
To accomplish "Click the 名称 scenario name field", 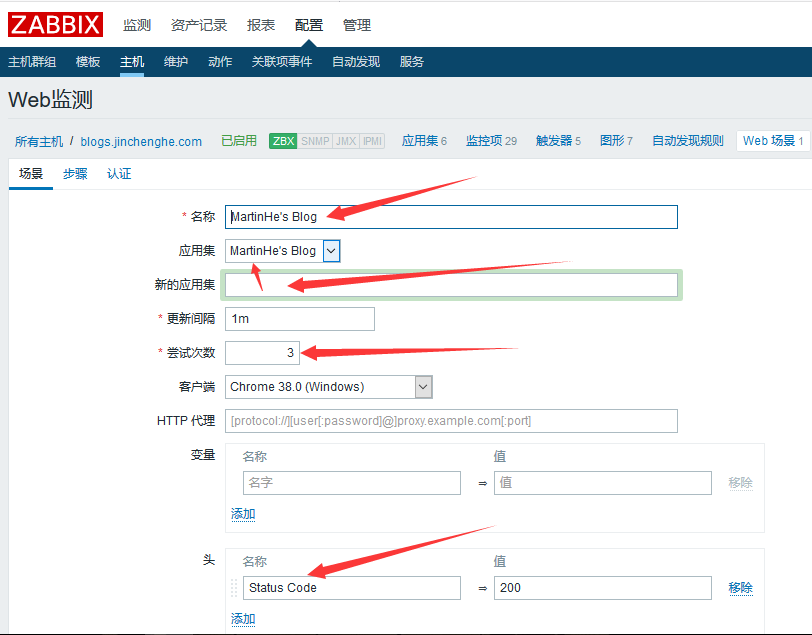I will click(x=451, y=217).
